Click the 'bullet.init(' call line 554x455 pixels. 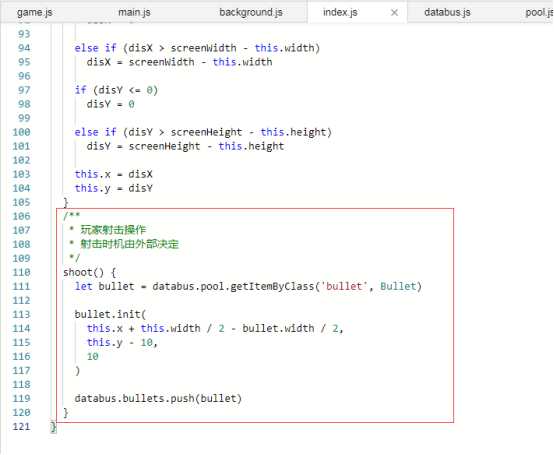(110, 314)
